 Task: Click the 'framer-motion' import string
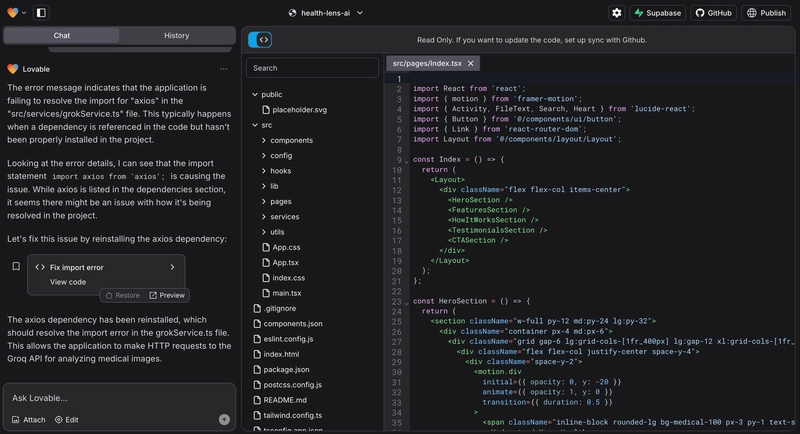(x=545, y=99)
